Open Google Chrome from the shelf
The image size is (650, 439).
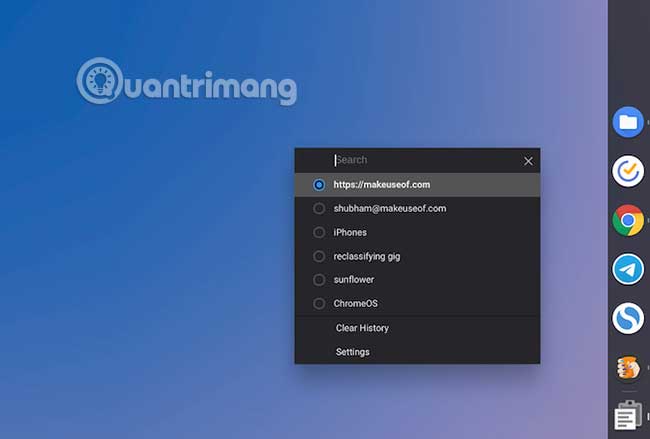[x=628, y=220]
